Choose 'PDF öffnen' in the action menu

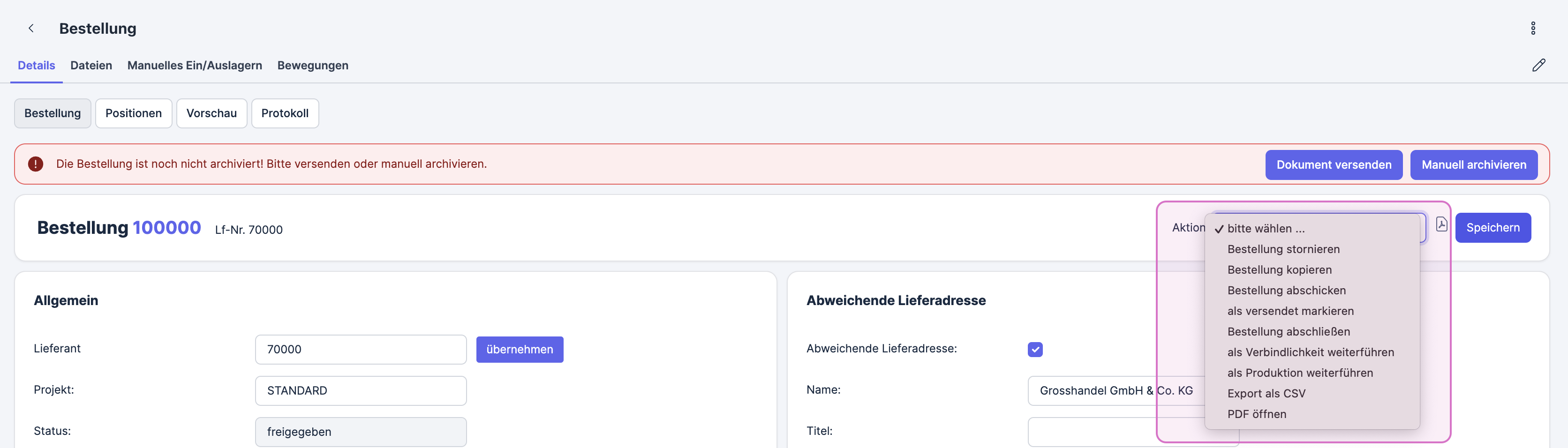(x=1256, y=414)
